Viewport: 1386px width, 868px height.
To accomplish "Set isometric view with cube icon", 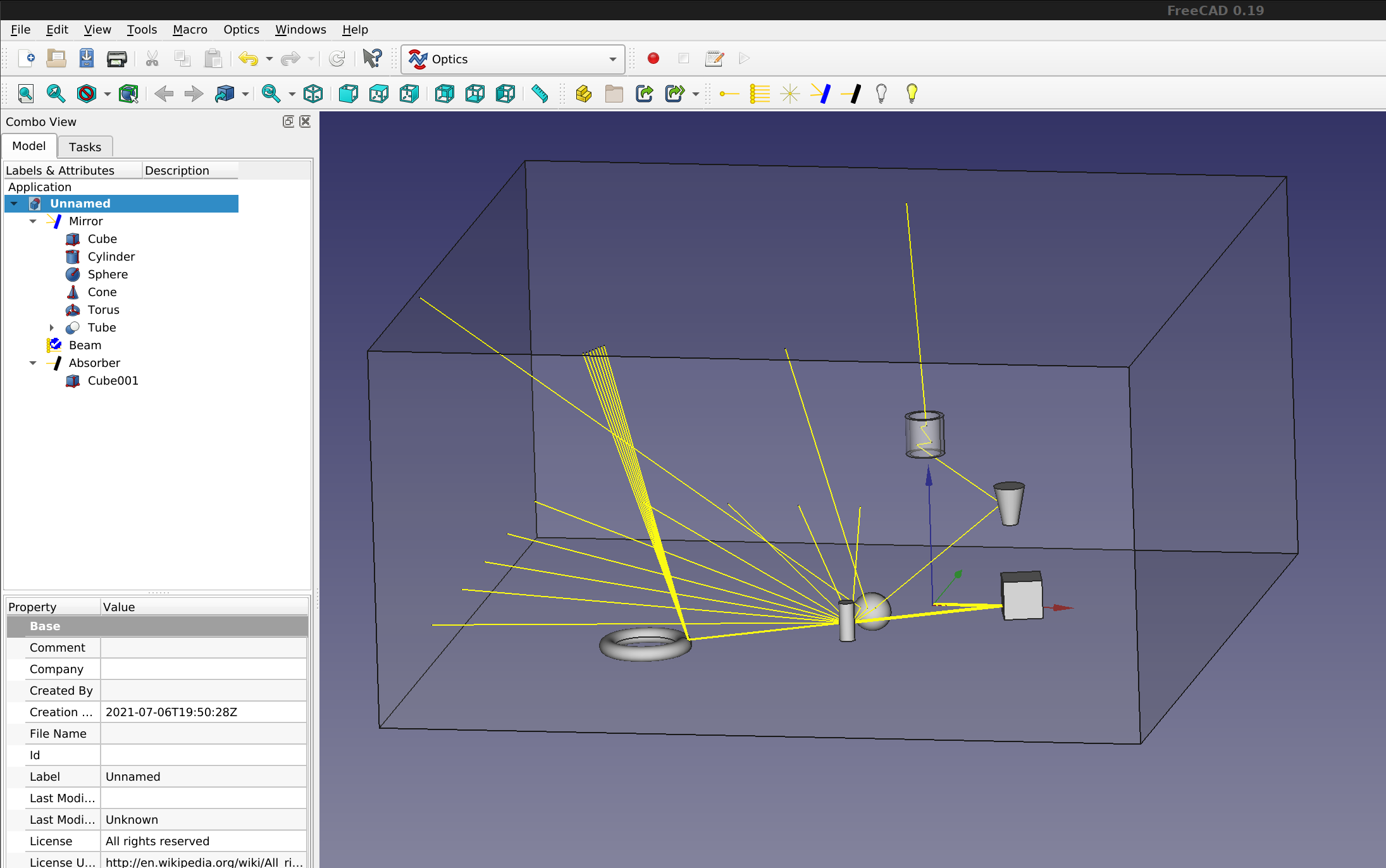I will click(313, 94).
